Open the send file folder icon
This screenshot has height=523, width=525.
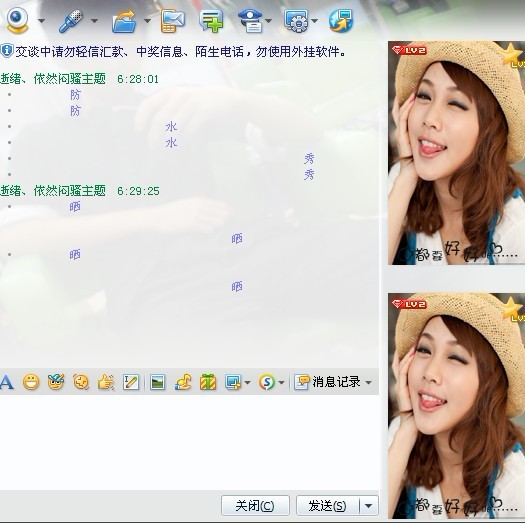click(x=124, y=21)
